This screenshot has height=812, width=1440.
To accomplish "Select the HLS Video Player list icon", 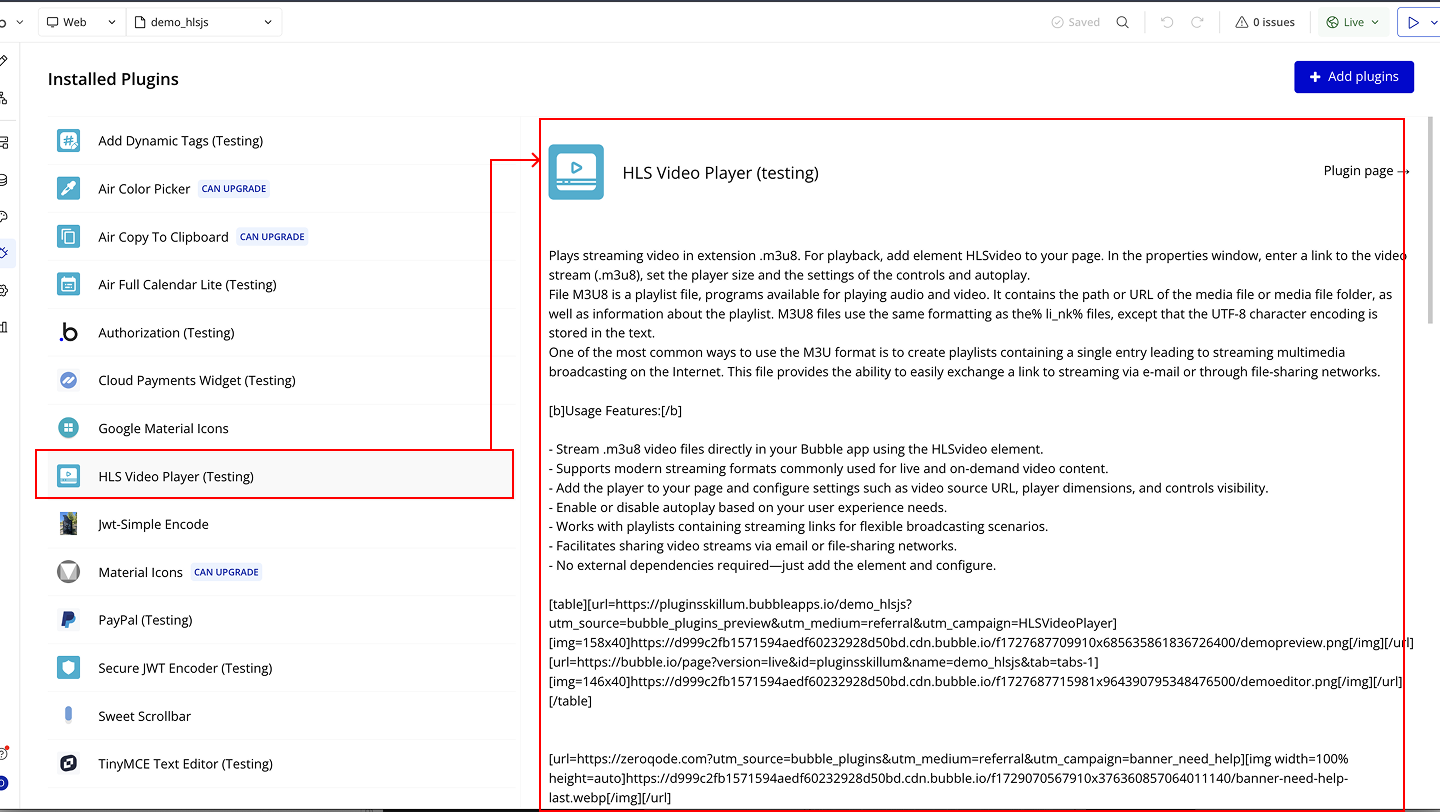I will point(68,477).
